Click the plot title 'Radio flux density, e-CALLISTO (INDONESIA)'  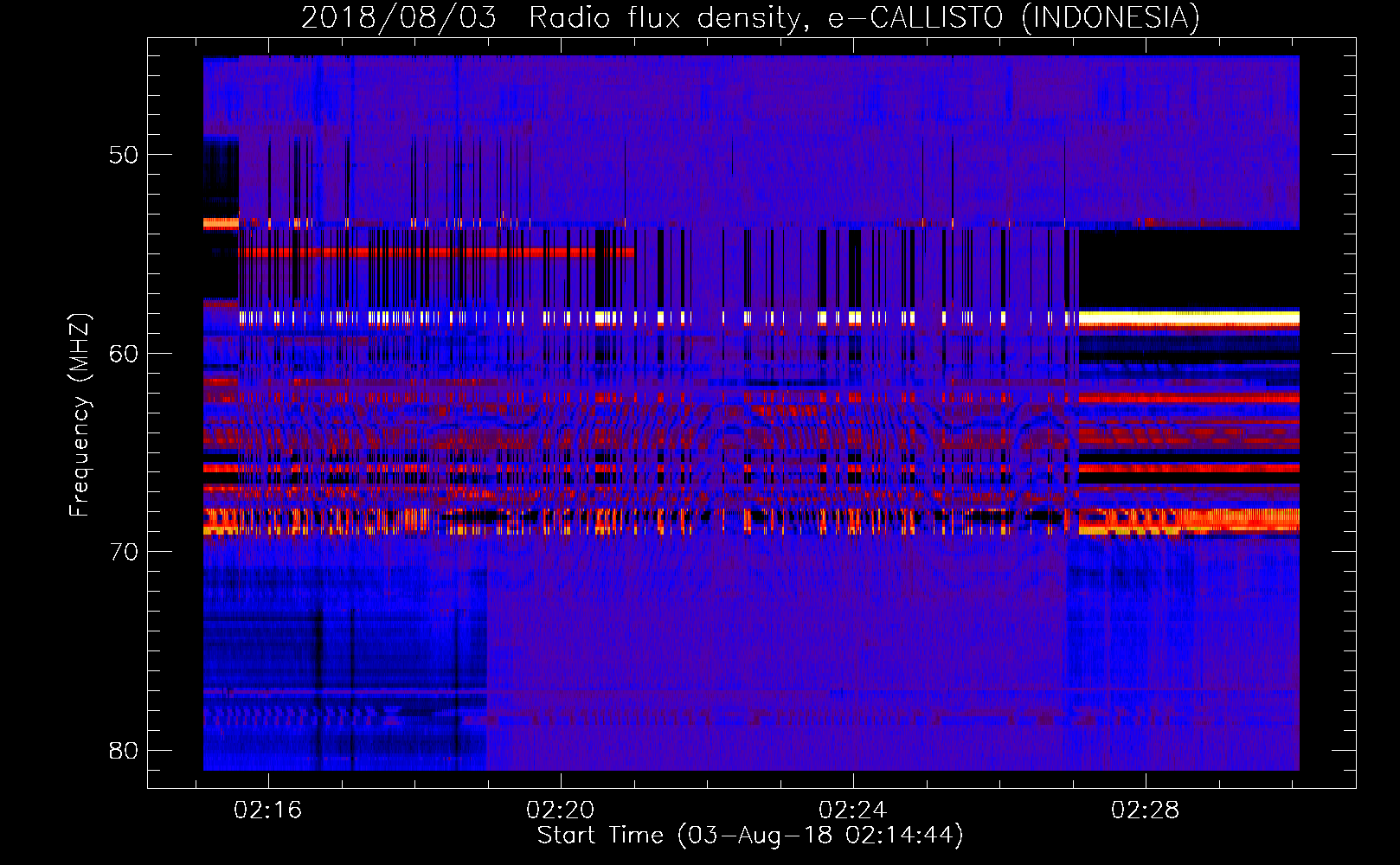coord(864,17)
